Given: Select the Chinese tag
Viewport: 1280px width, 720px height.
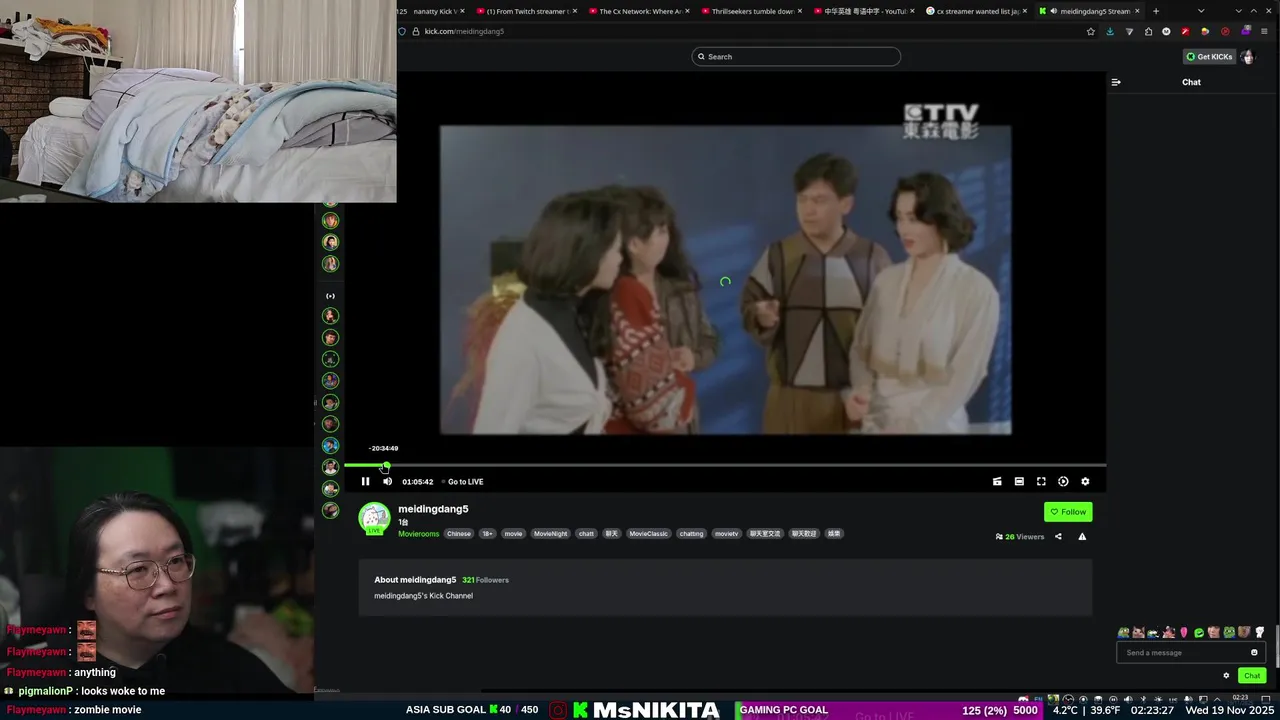Looking at the screenshot, I should (x=459, y=534).
